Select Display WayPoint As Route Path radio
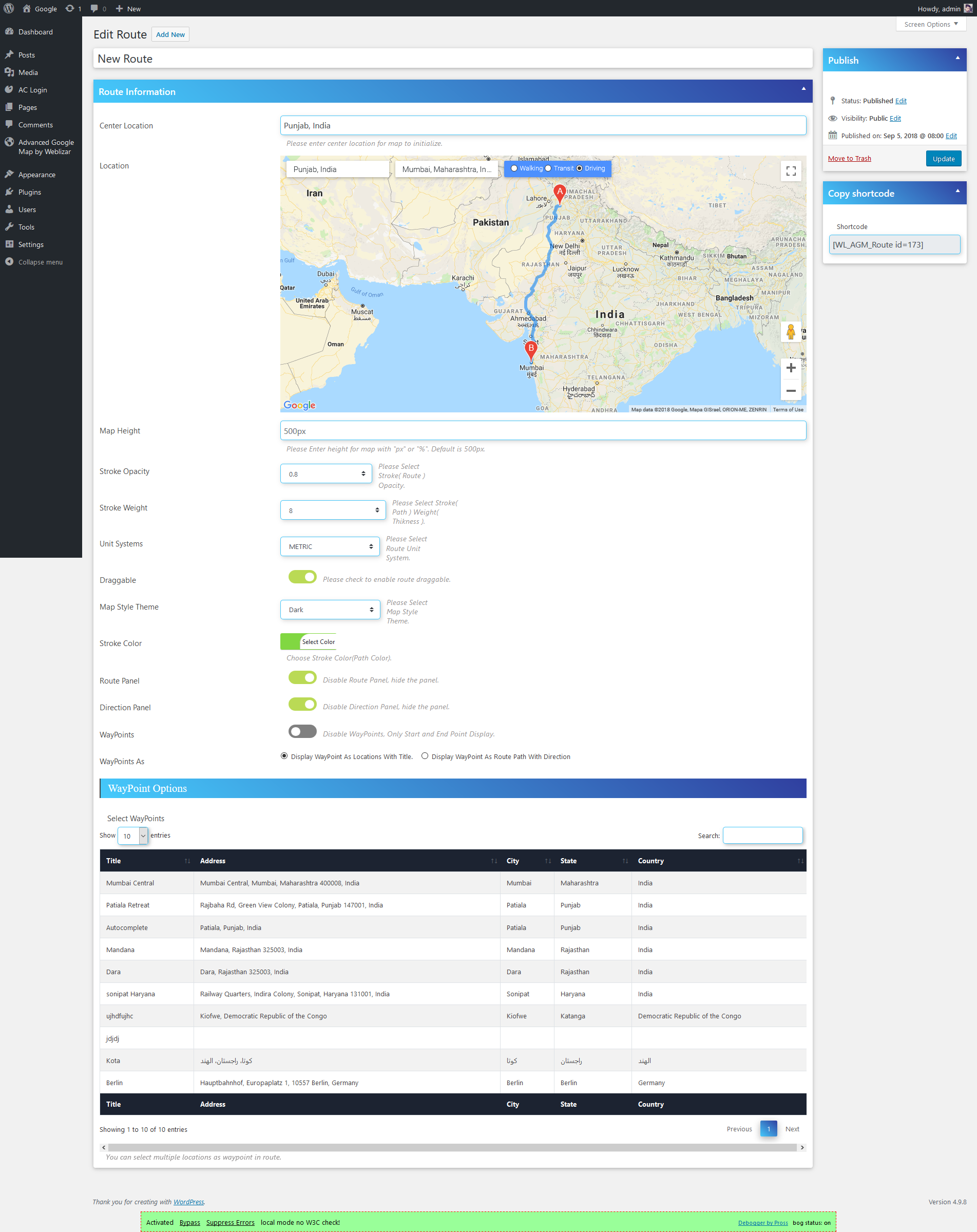Viewport: 977px width, 1232px height. (x=425, y=755)
